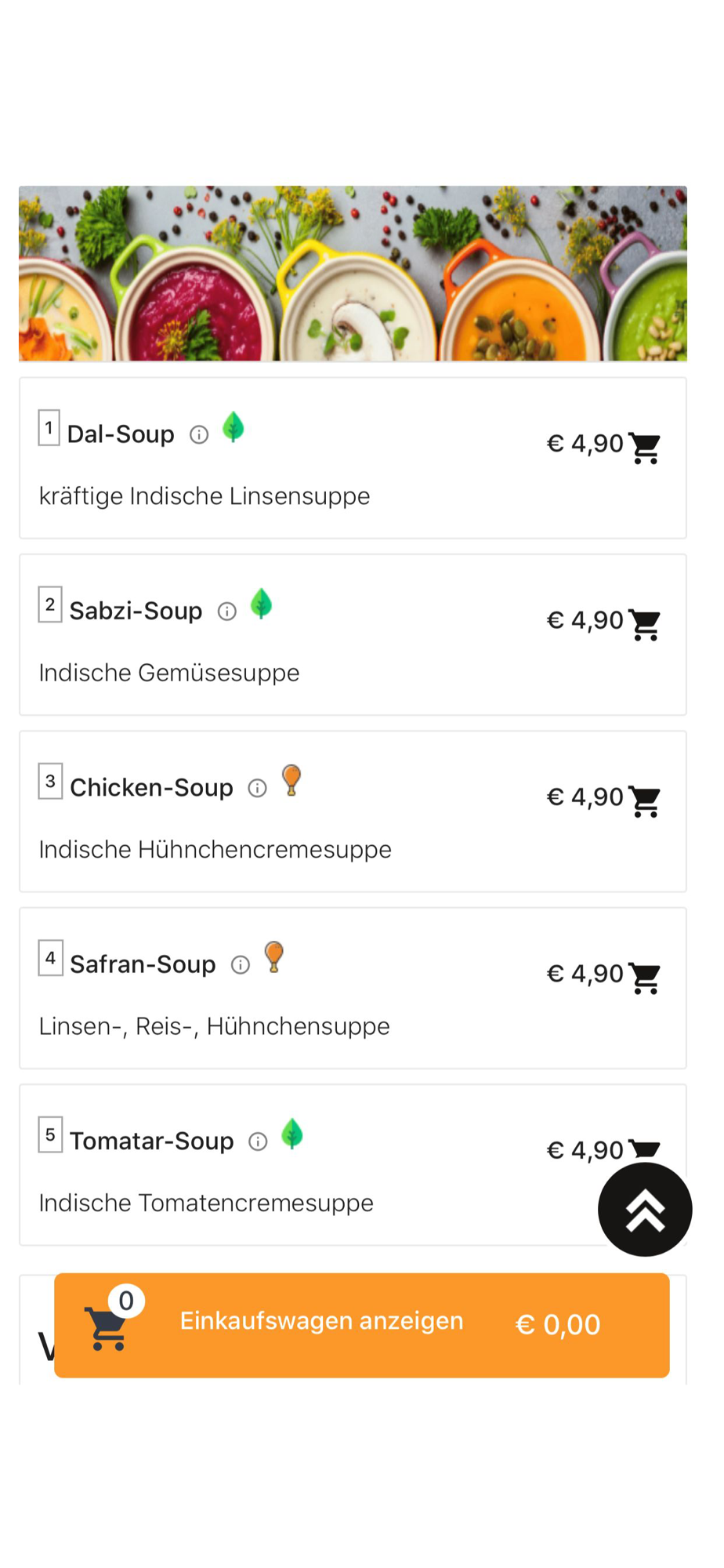Click the green leaf icon beside Tomatar-Soup
The height and width of the screenshot is (1568, 724).
point(292,1134)
